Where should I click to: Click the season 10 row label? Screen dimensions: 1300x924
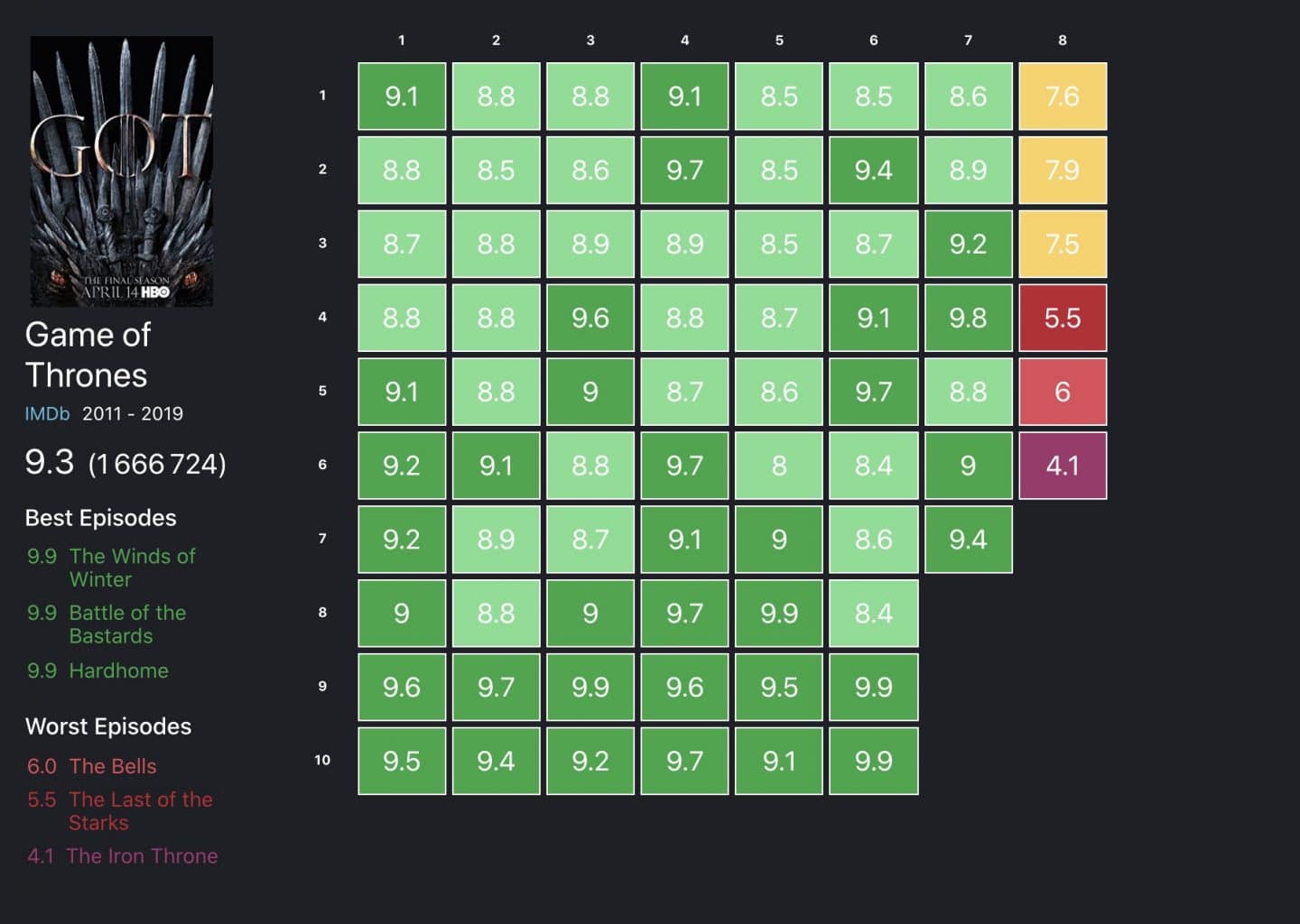coord(321,761)
